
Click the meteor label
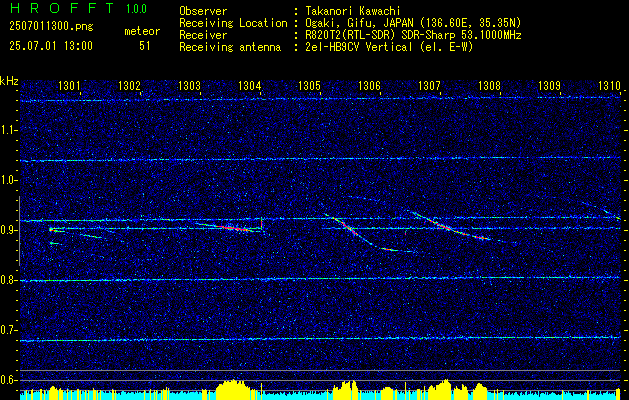click(142, 31)
